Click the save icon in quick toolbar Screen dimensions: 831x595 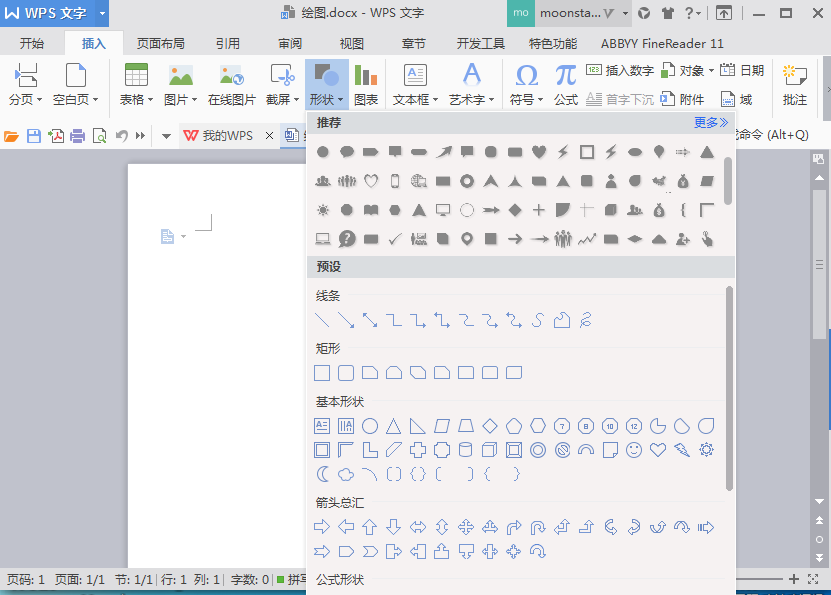tap(34, 136)
